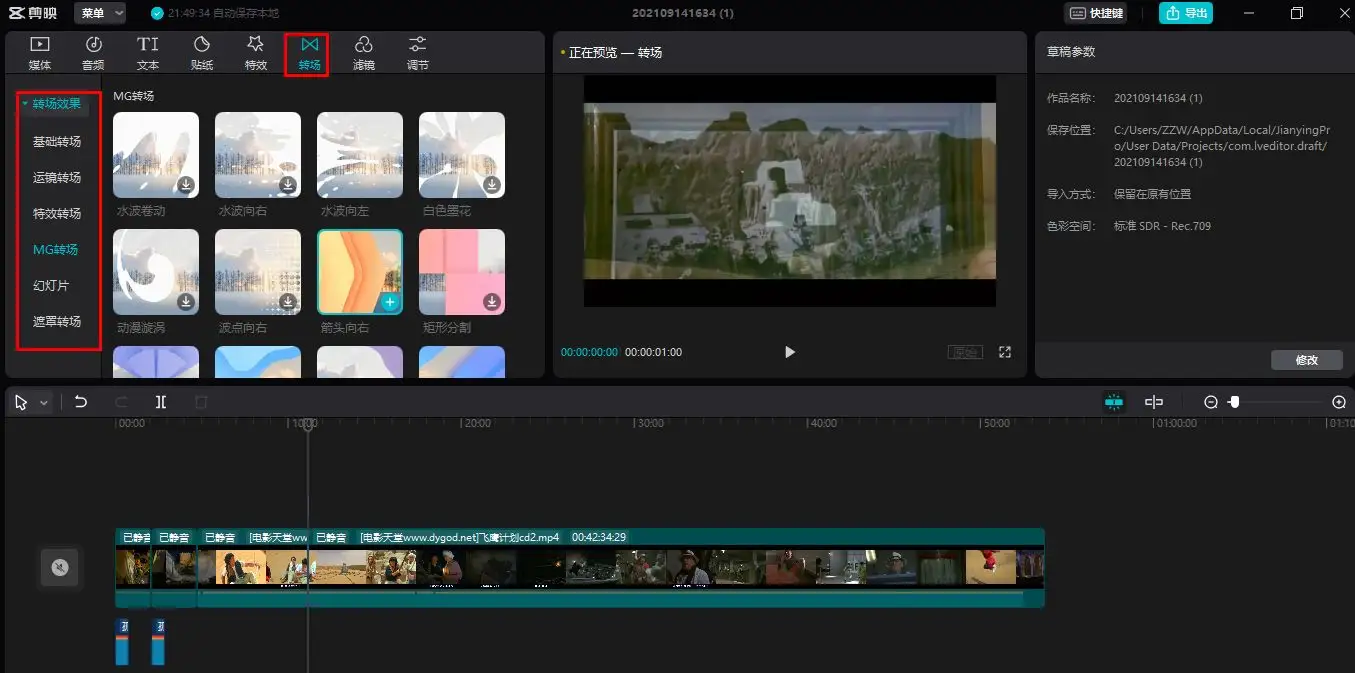Click the timeline zoom slider handle
The width and height of the screenshot is (1355, 673).
click(1235, 402)
